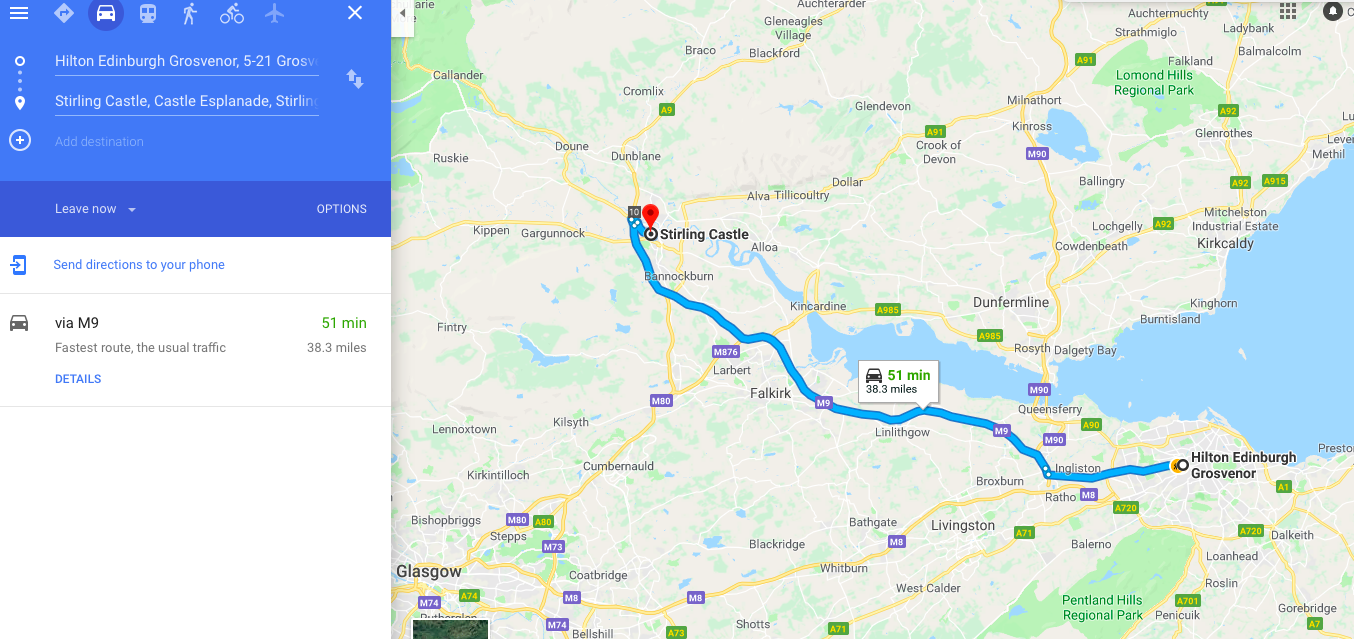Open notifications bell icon

(1332, 11)
